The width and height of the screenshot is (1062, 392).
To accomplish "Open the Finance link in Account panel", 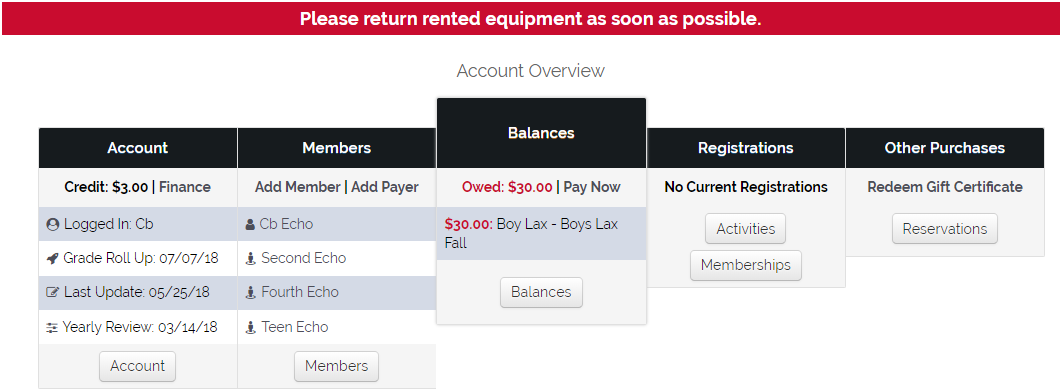I will pos(185,187).
